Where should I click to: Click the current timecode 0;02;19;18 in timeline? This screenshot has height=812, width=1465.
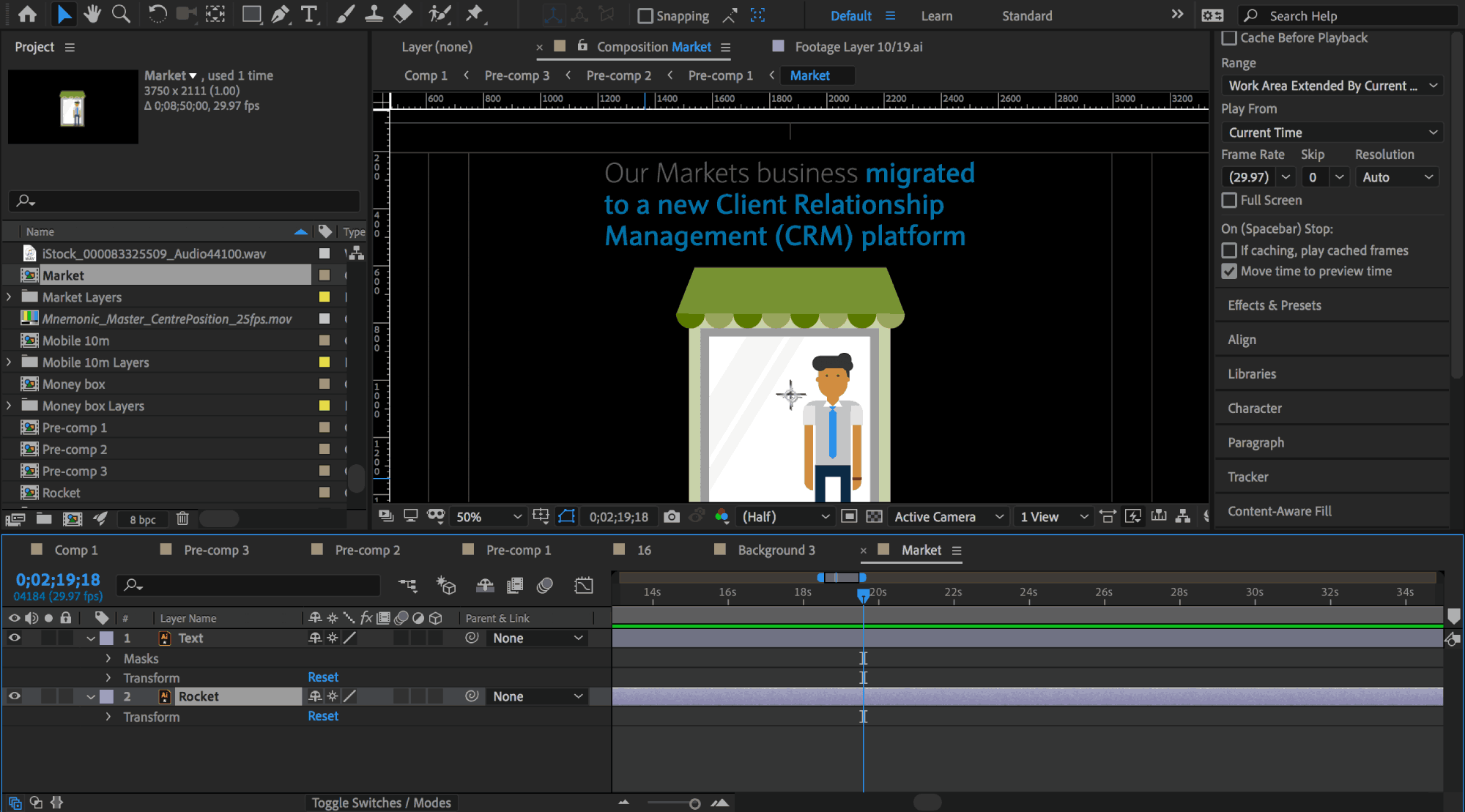[58, 580]
